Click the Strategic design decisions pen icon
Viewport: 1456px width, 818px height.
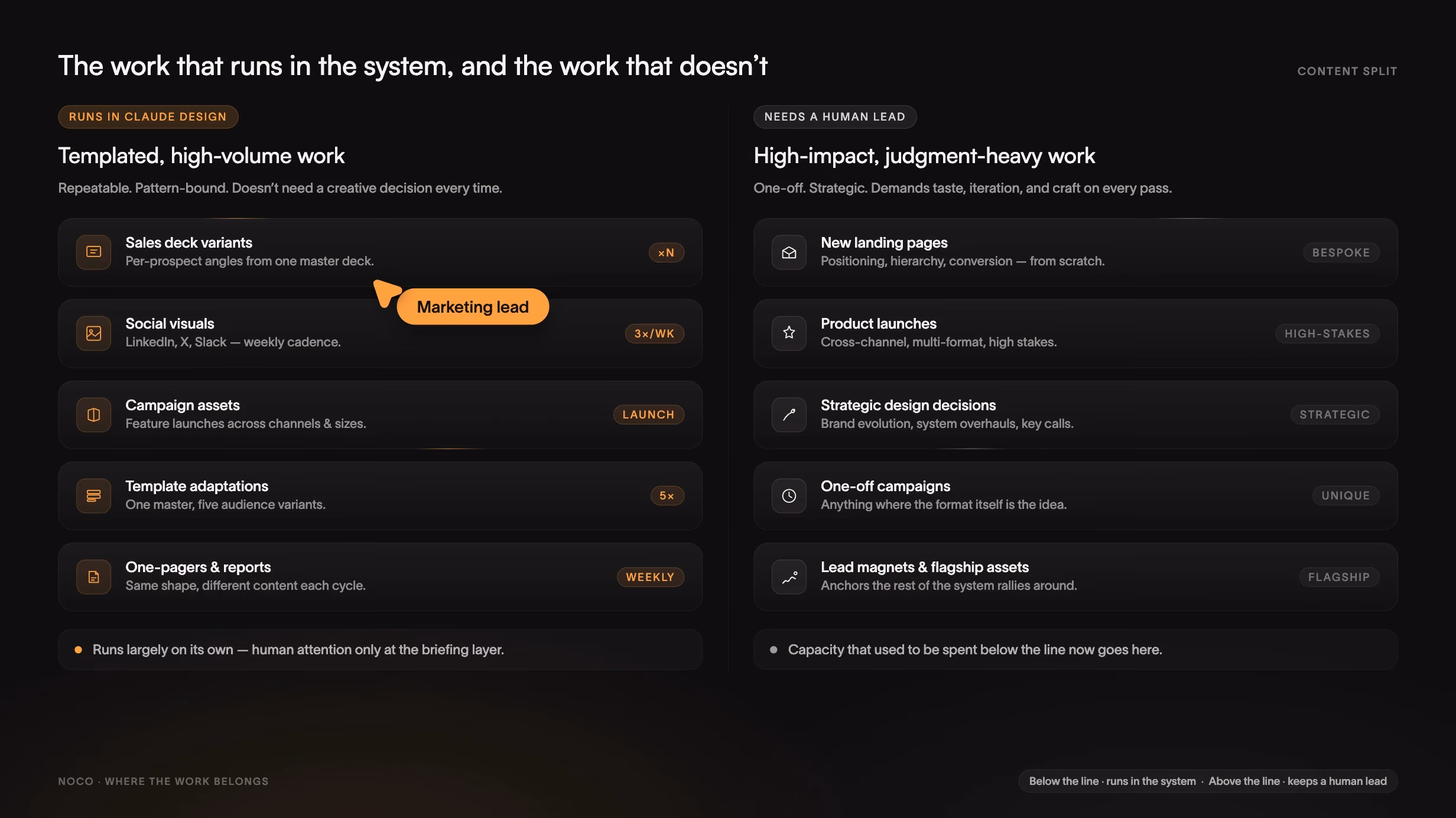[789, 415]
